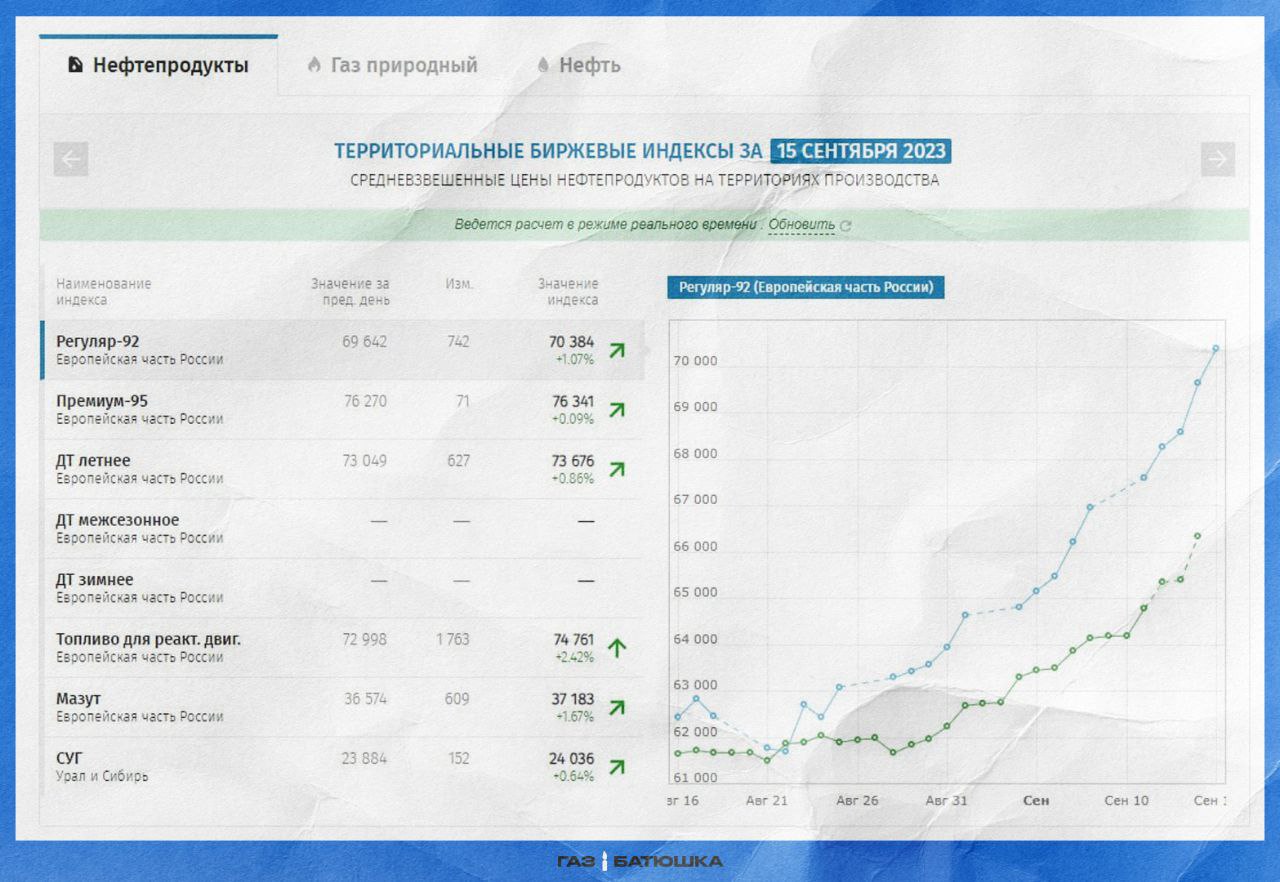Select the ДТ летнее index row
The image size is (1280, 882).
(342, 469)
